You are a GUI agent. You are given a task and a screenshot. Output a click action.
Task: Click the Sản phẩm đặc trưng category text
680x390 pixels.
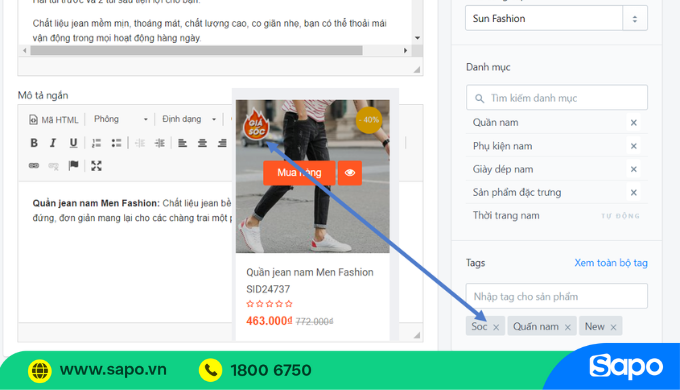(517, 192)
